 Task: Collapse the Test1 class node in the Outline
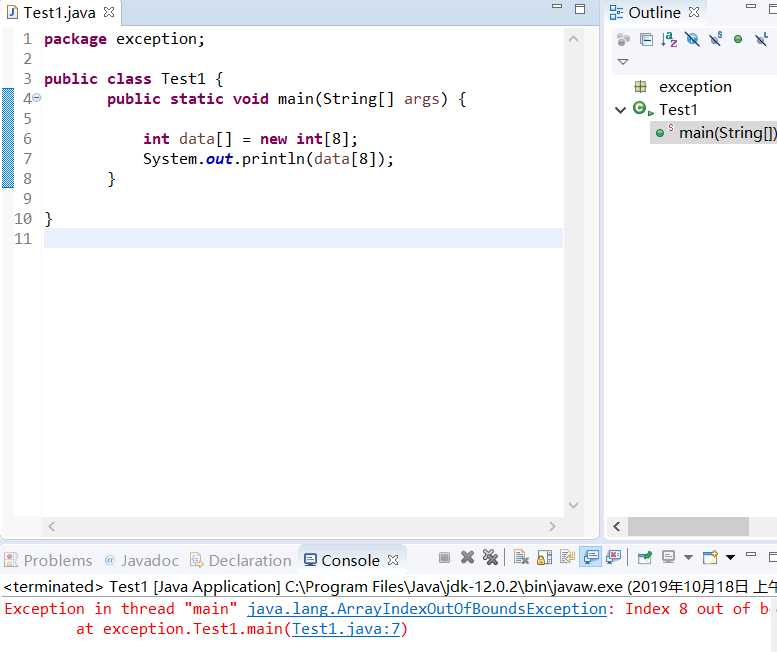coord(620,109)
